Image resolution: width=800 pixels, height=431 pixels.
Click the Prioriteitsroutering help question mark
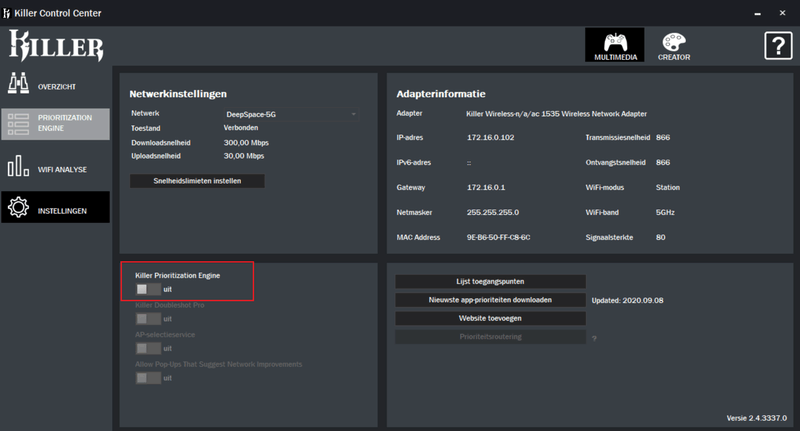(595, 338)
